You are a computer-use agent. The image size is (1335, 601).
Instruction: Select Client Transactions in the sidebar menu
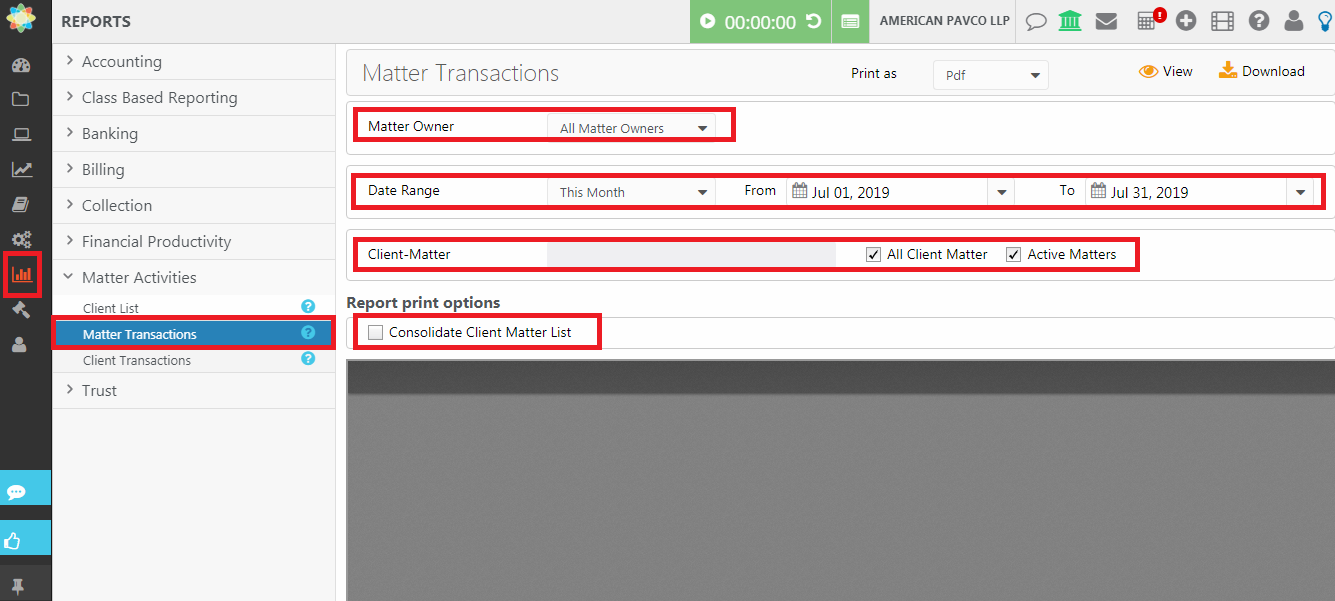click(140, 360)
